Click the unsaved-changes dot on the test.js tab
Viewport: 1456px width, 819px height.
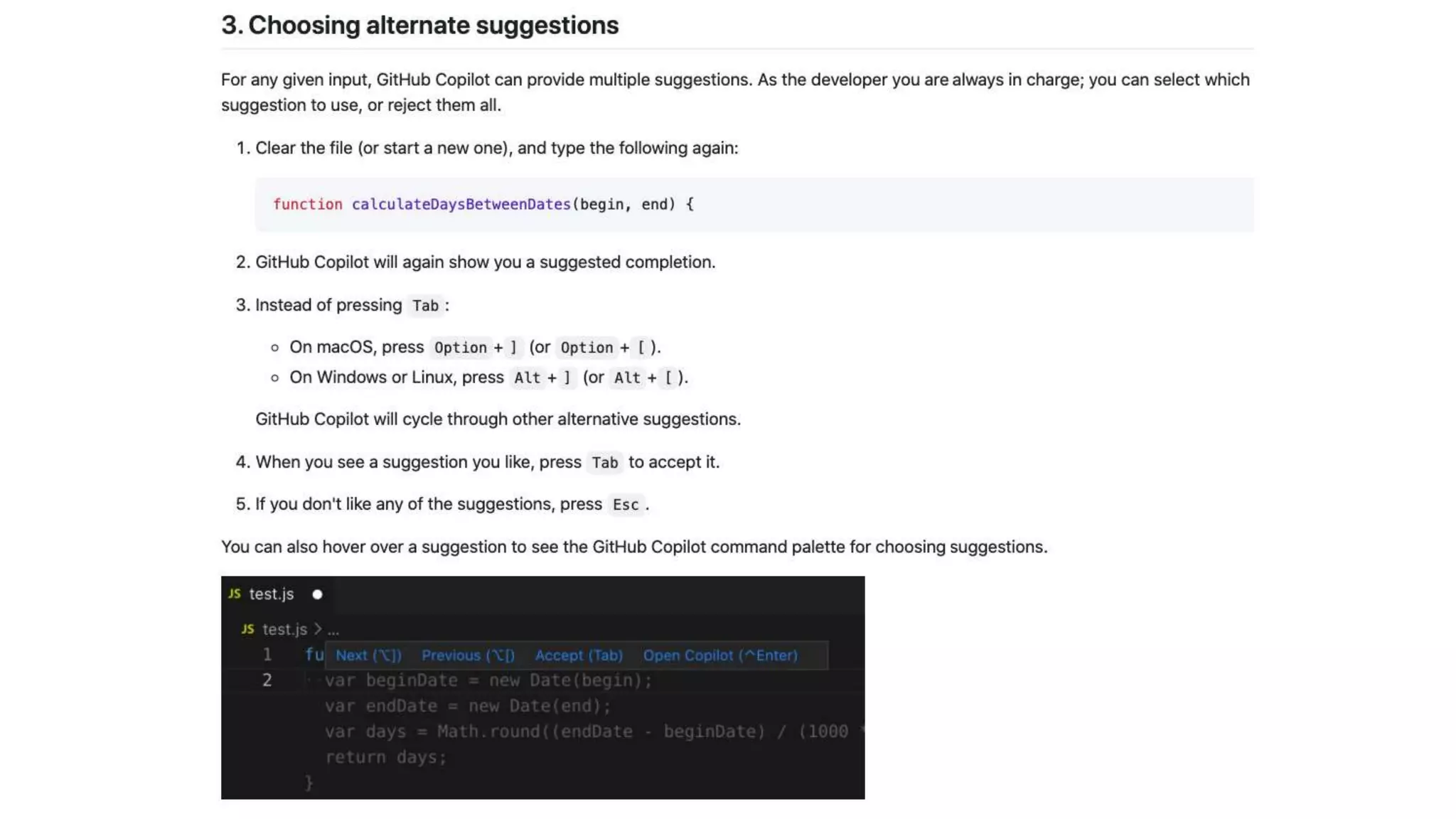pyautogui.click(x=317, y=594)
